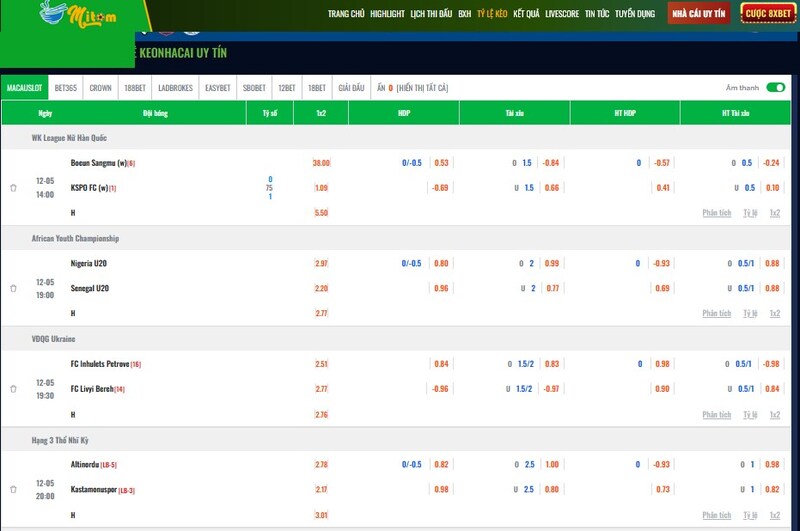
Task: Click Hạng 3 Thổ Nhĩ Kỳ league header
Action: tap(60, 440)
